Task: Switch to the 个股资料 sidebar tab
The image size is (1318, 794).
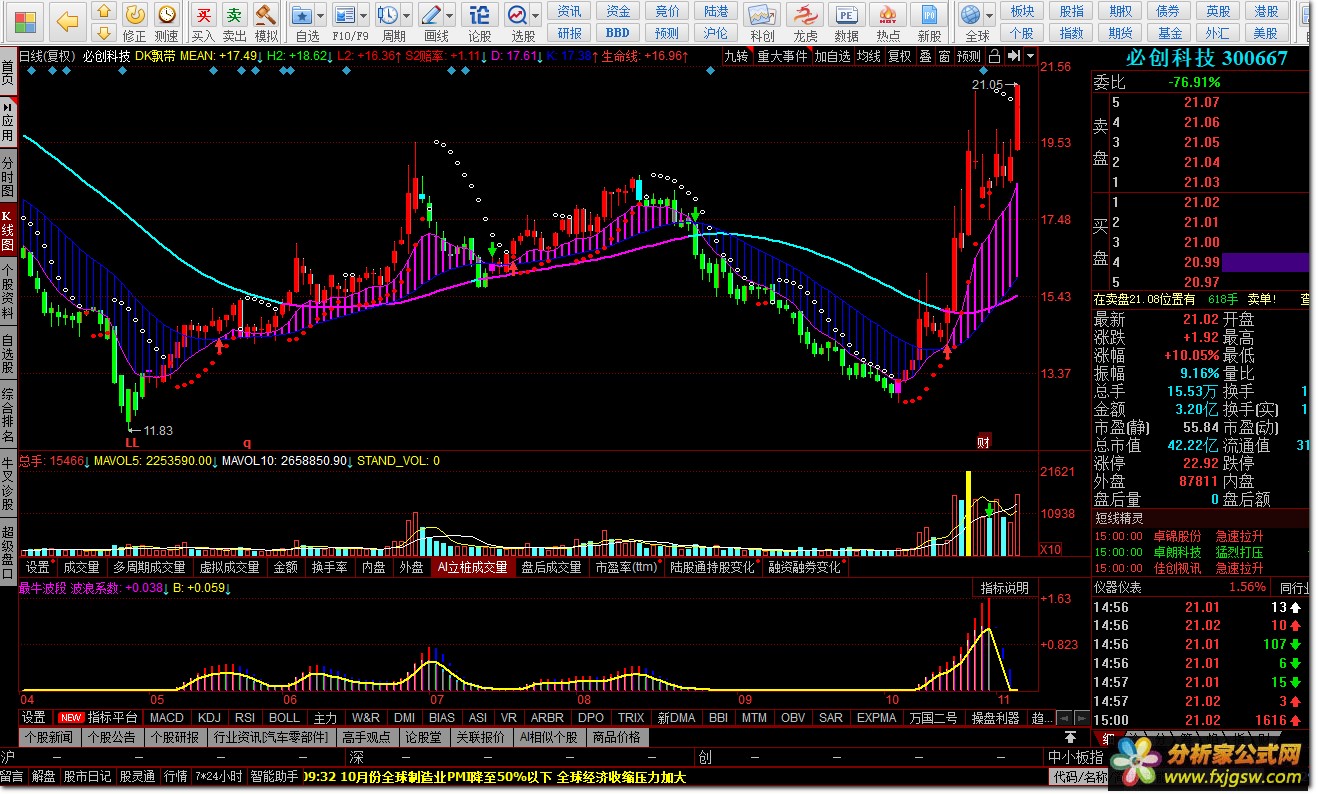Action: pyautogui.click(x=8, y=292)
